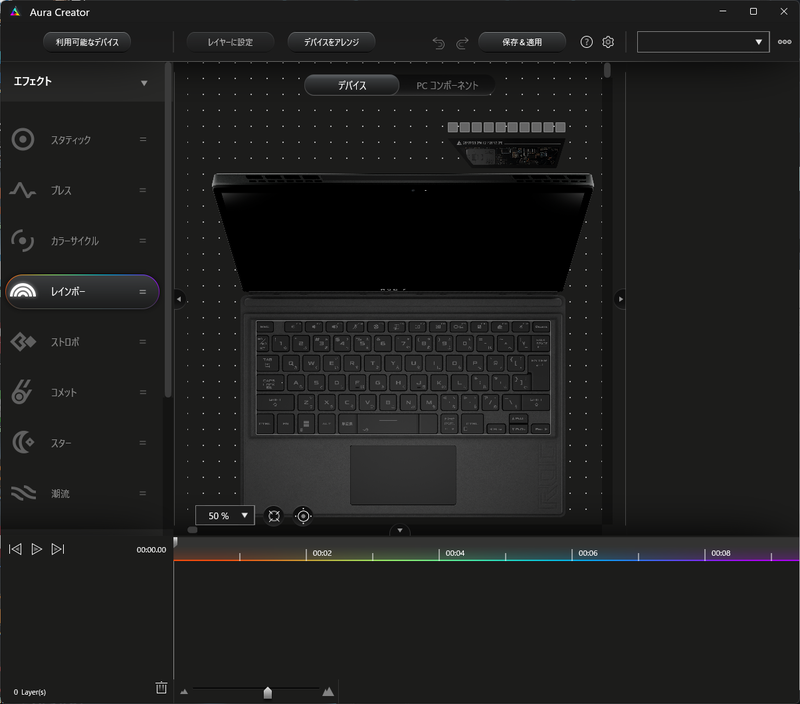Click the recenter device view icon
This screenshot has height=704, width=800.
302,515
